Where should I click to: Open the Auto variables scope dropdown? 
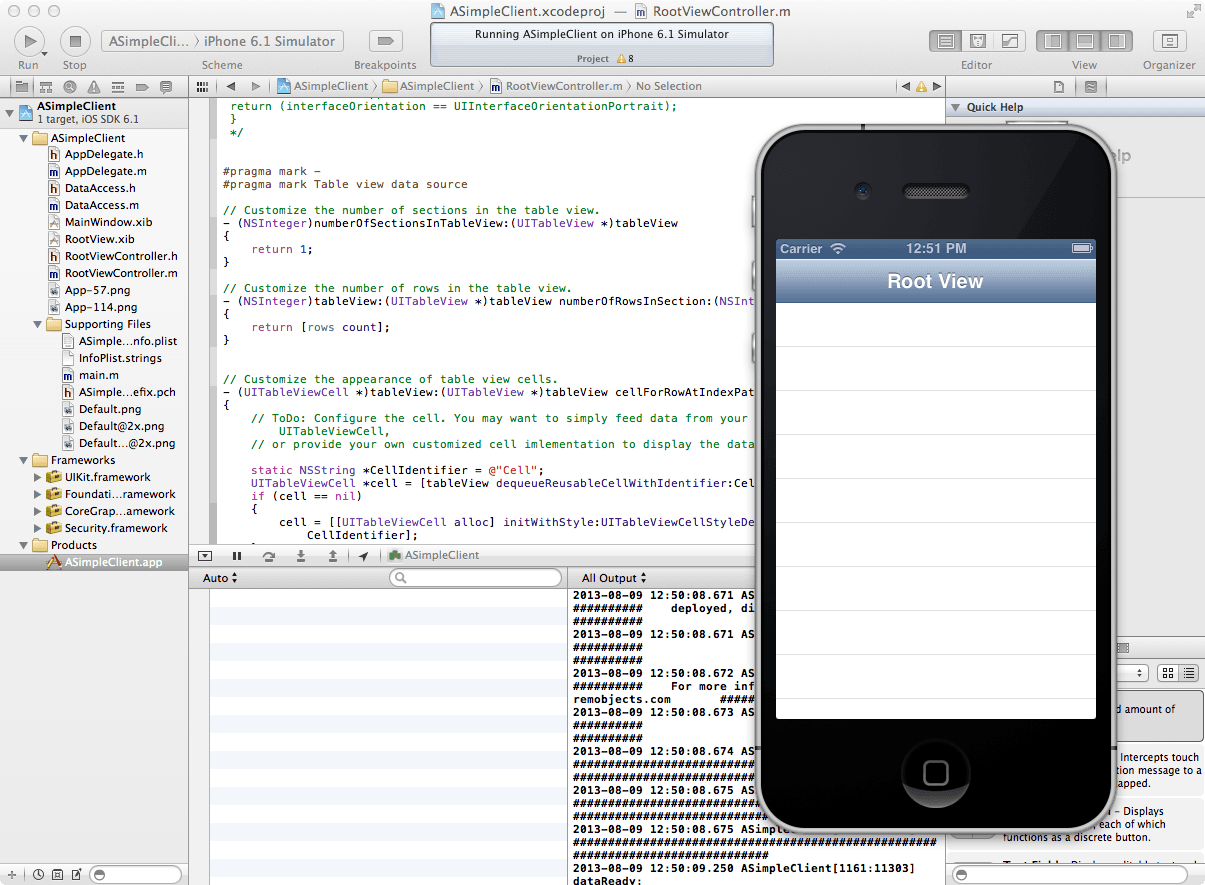[x=220, y=578]
